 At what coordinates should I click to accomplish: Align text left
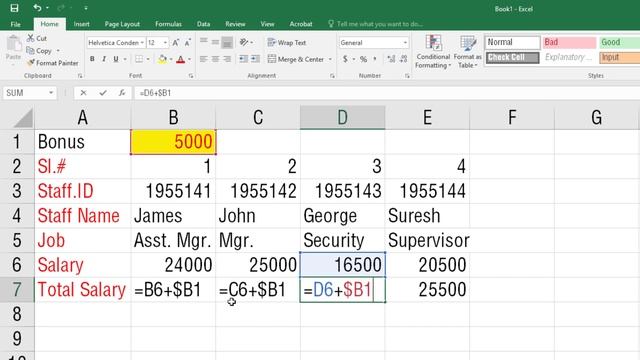[x=204, y=59]
